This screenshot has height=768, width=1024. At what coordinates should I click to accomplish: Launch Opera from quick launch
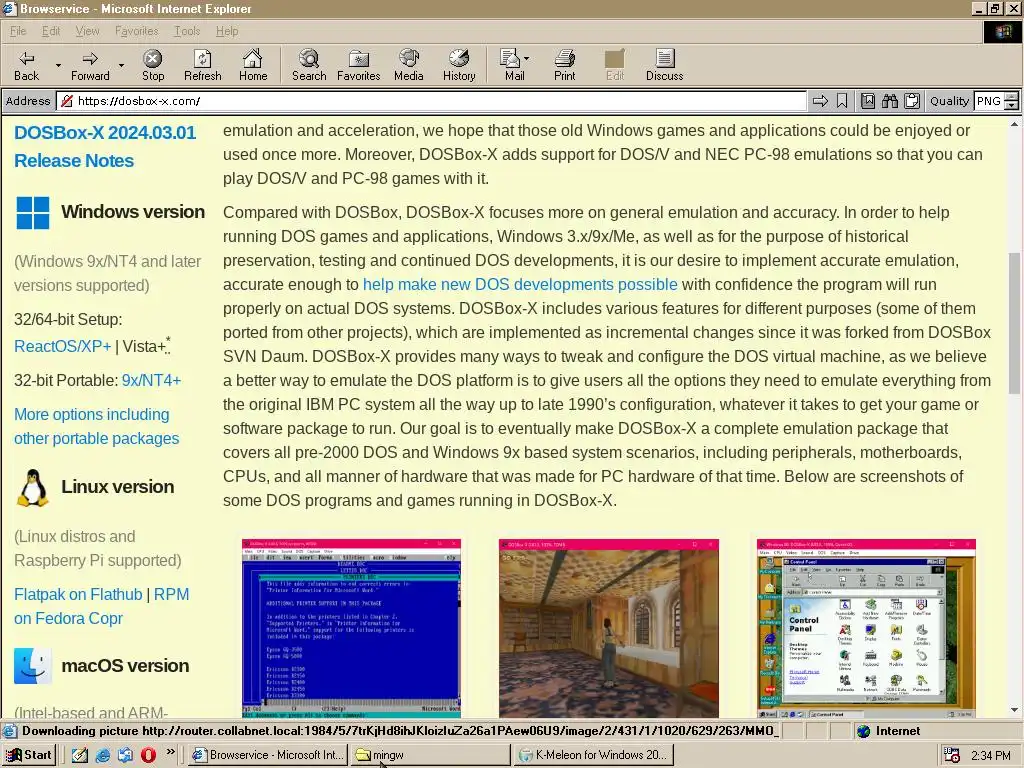point(148,755)
